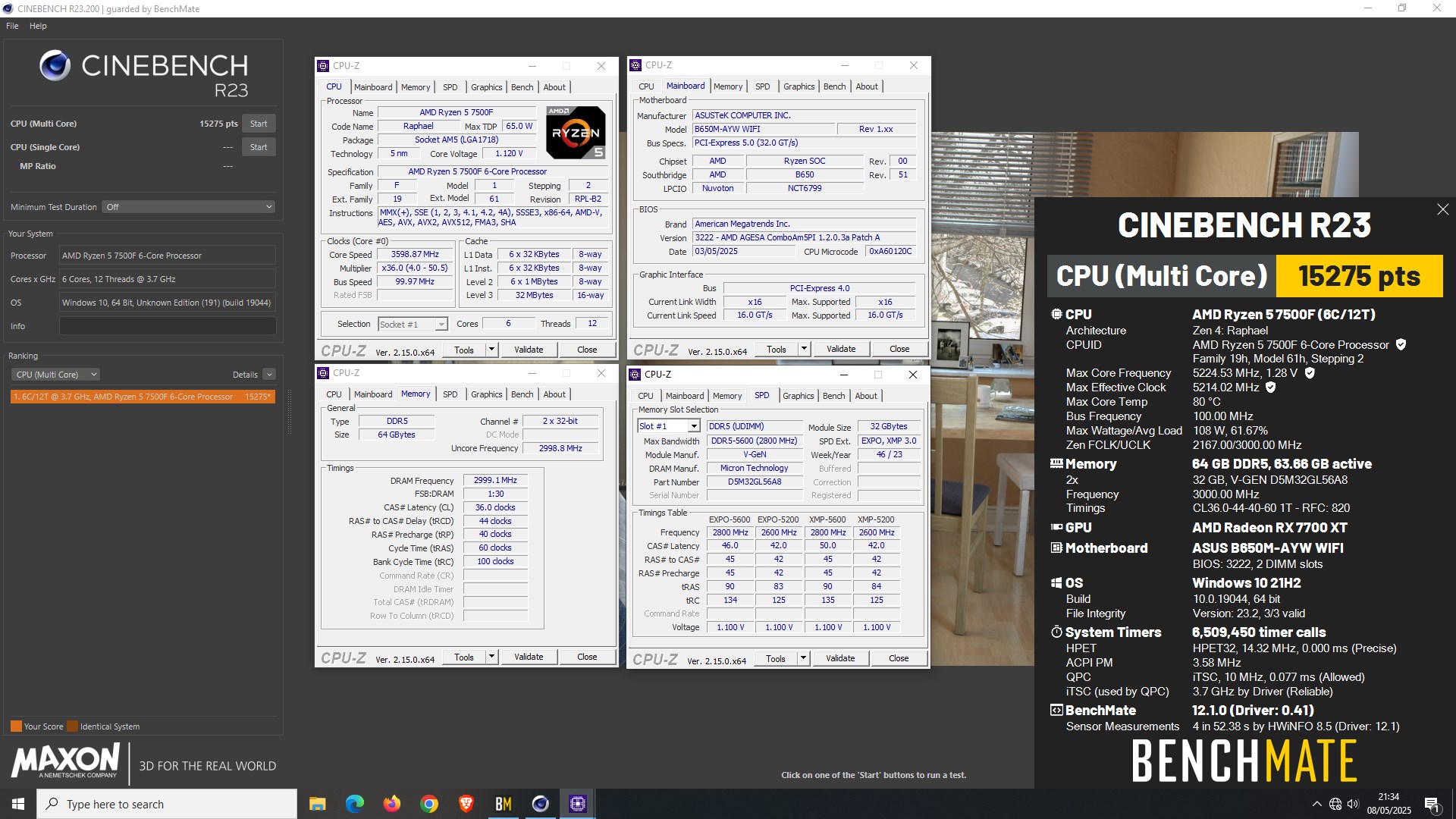Click the Ryzen 5 logo in CPU-Z

576,133
